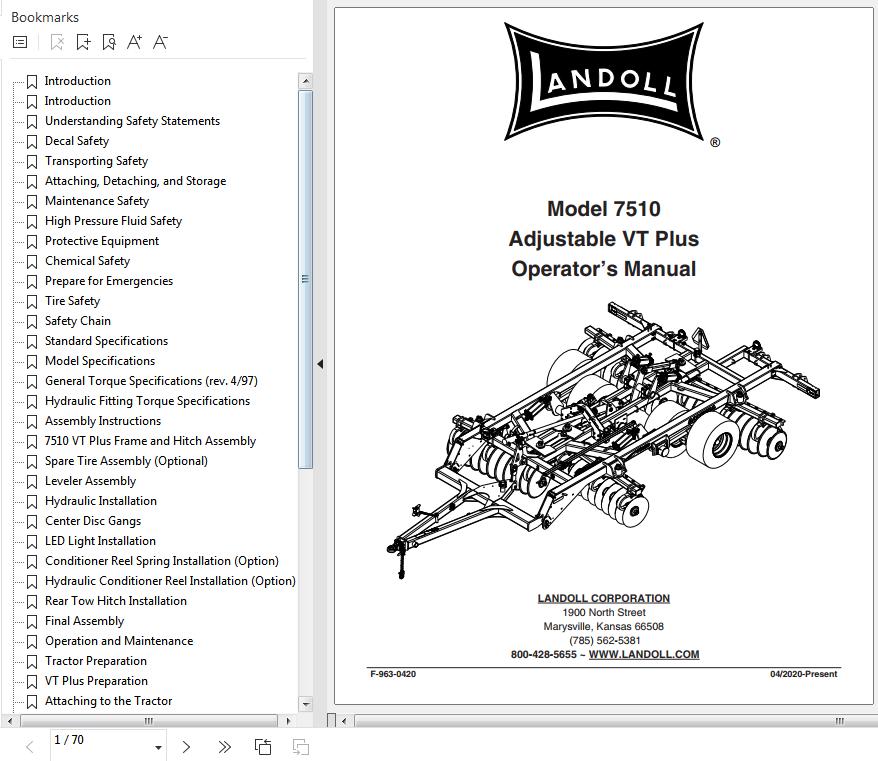Viewport: 878px width, 761px height.
Task: Click the find bookmark icon
Action: (109, 42)
